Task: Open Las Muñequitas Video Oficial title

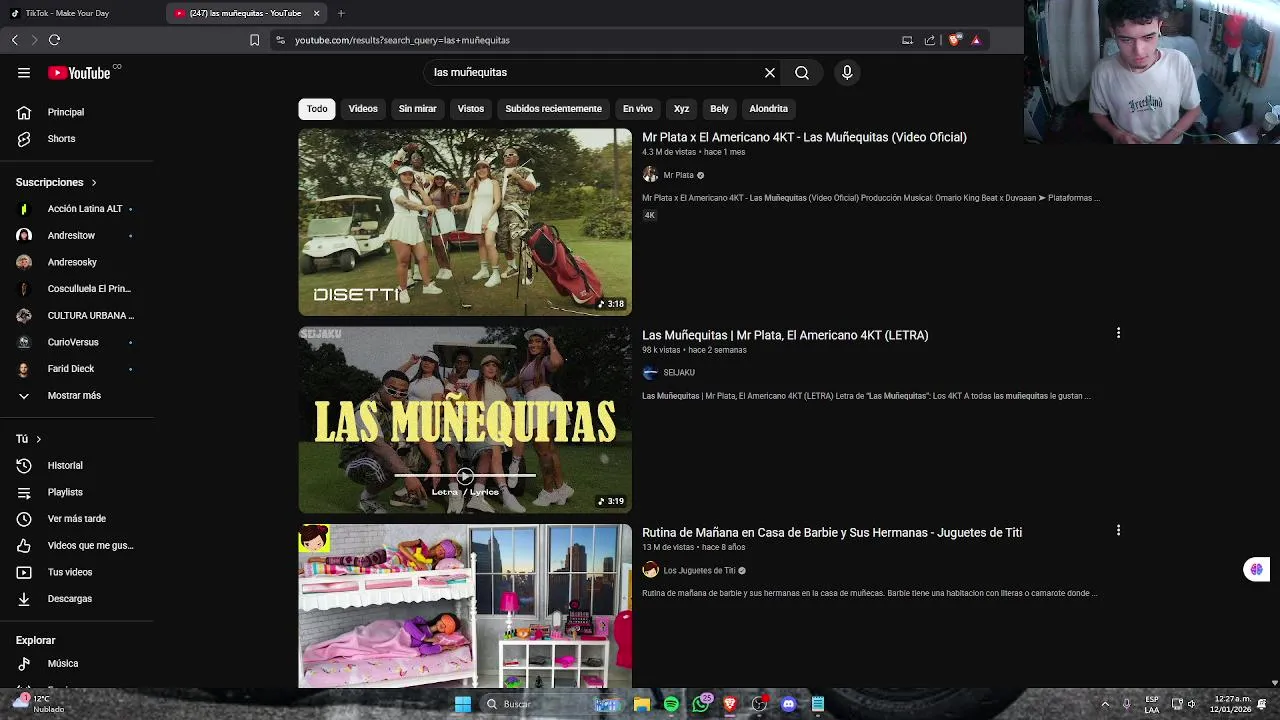Action: pos(804,137)
